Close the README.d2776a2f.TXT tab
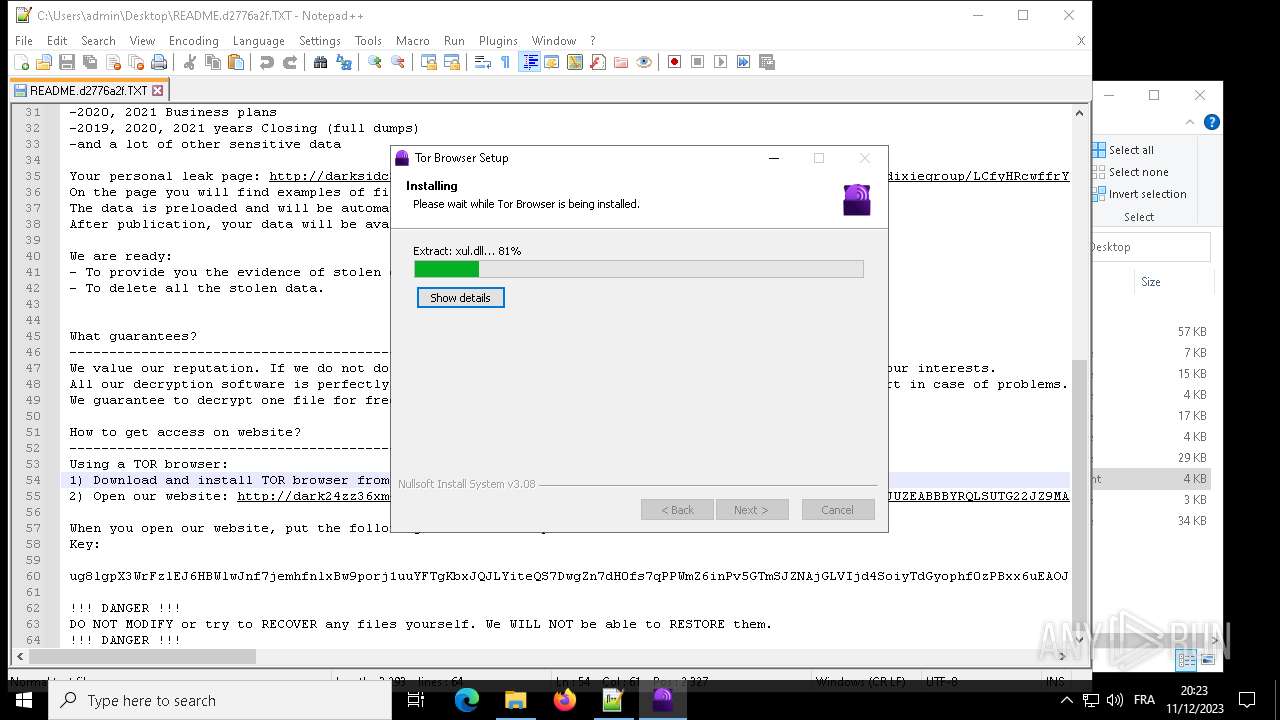This screenshot has height=720, width=1280. coord(157,90)
